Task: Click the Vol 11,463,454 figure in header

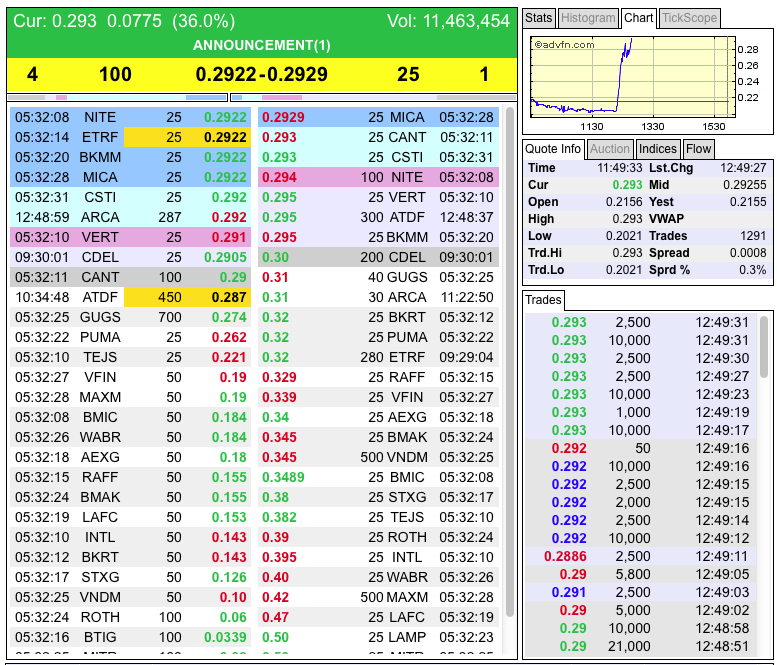Action: (x=448, y=21)
